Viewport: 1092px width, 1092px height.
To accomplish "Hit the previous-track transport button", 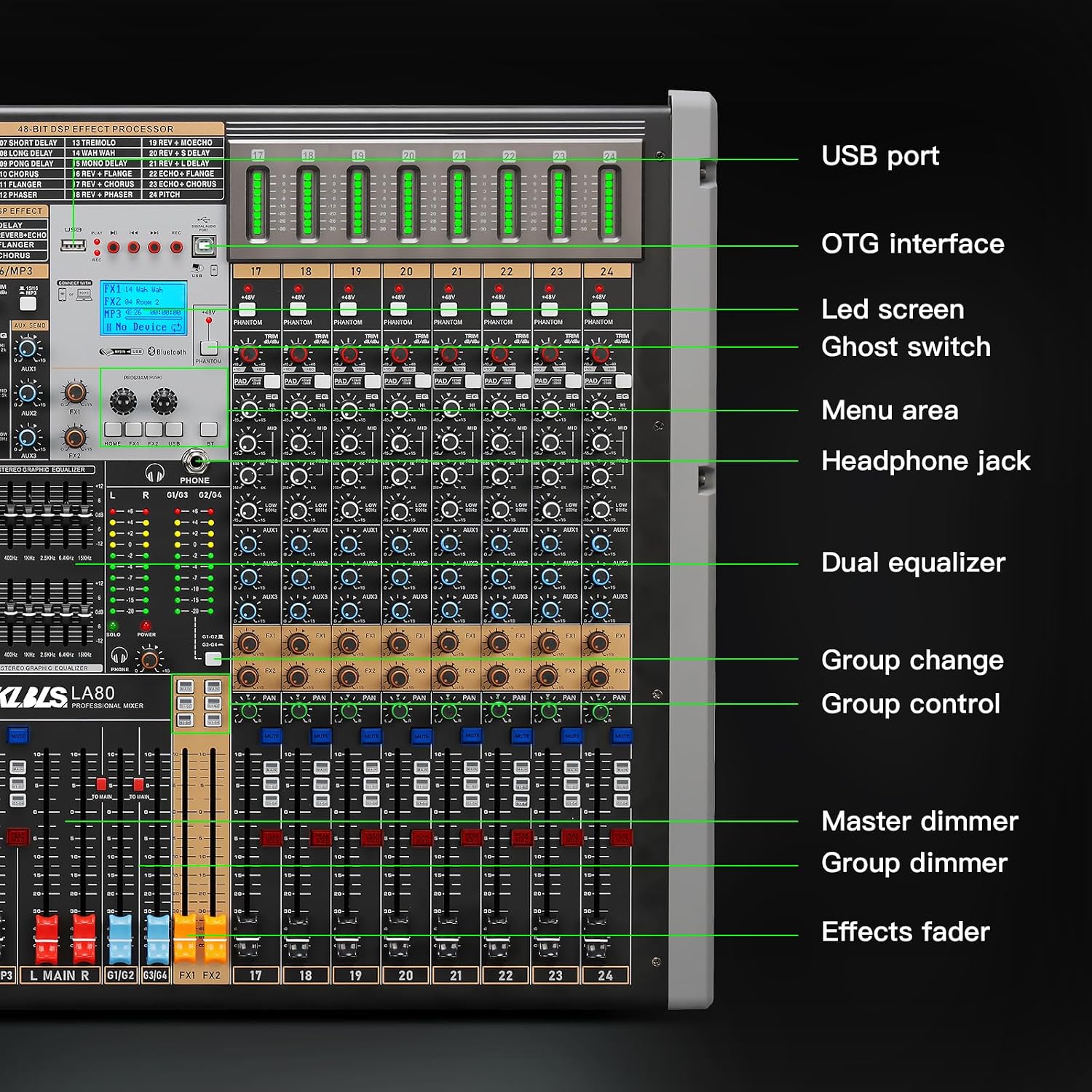I will pos(134,248).
